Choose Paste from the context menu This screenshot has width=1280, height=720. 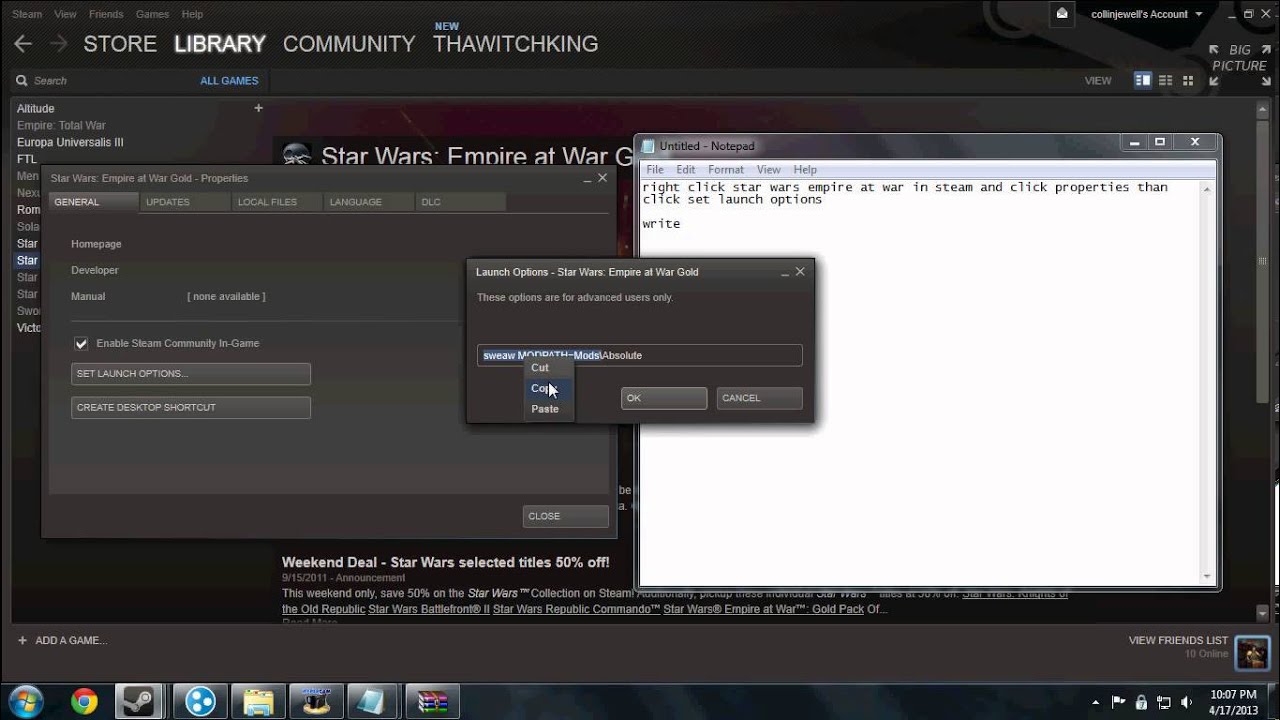[548, 409]
